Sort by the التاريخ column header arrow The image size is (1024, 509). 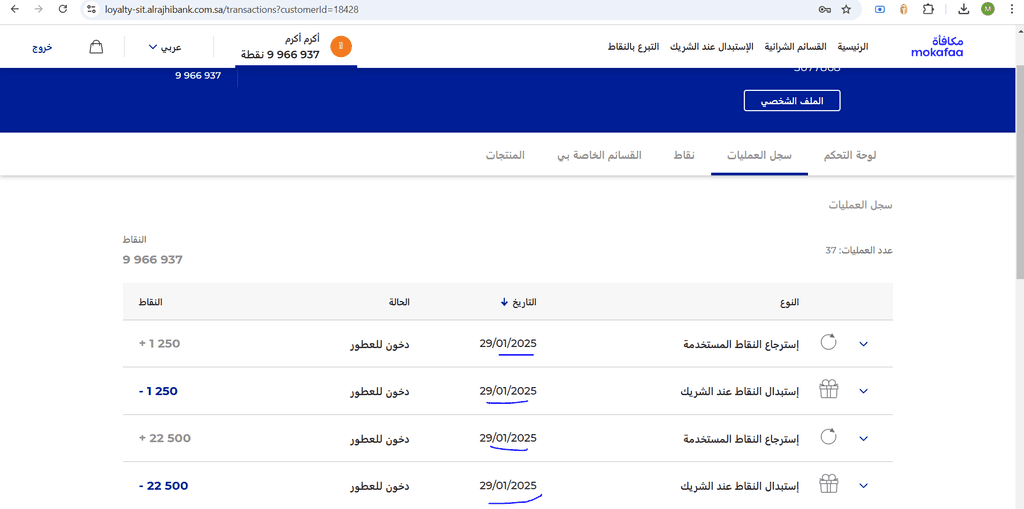[504, 303]
